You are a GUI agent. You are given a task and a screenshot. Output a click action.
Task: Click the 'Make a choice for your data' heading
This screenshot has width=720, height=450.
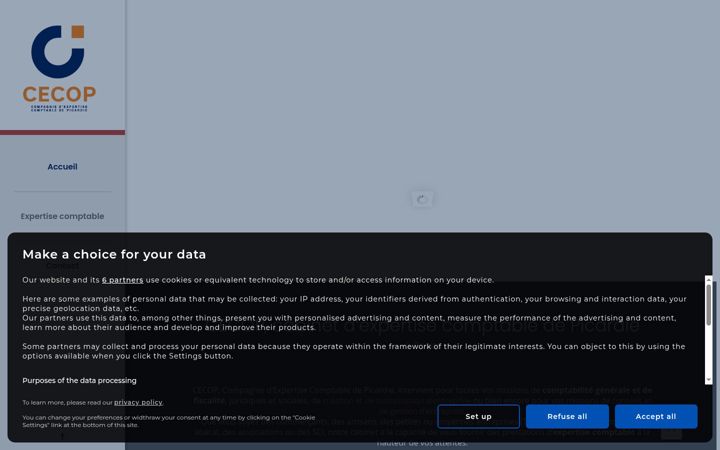pyautogui.click(x=114, y=254)
